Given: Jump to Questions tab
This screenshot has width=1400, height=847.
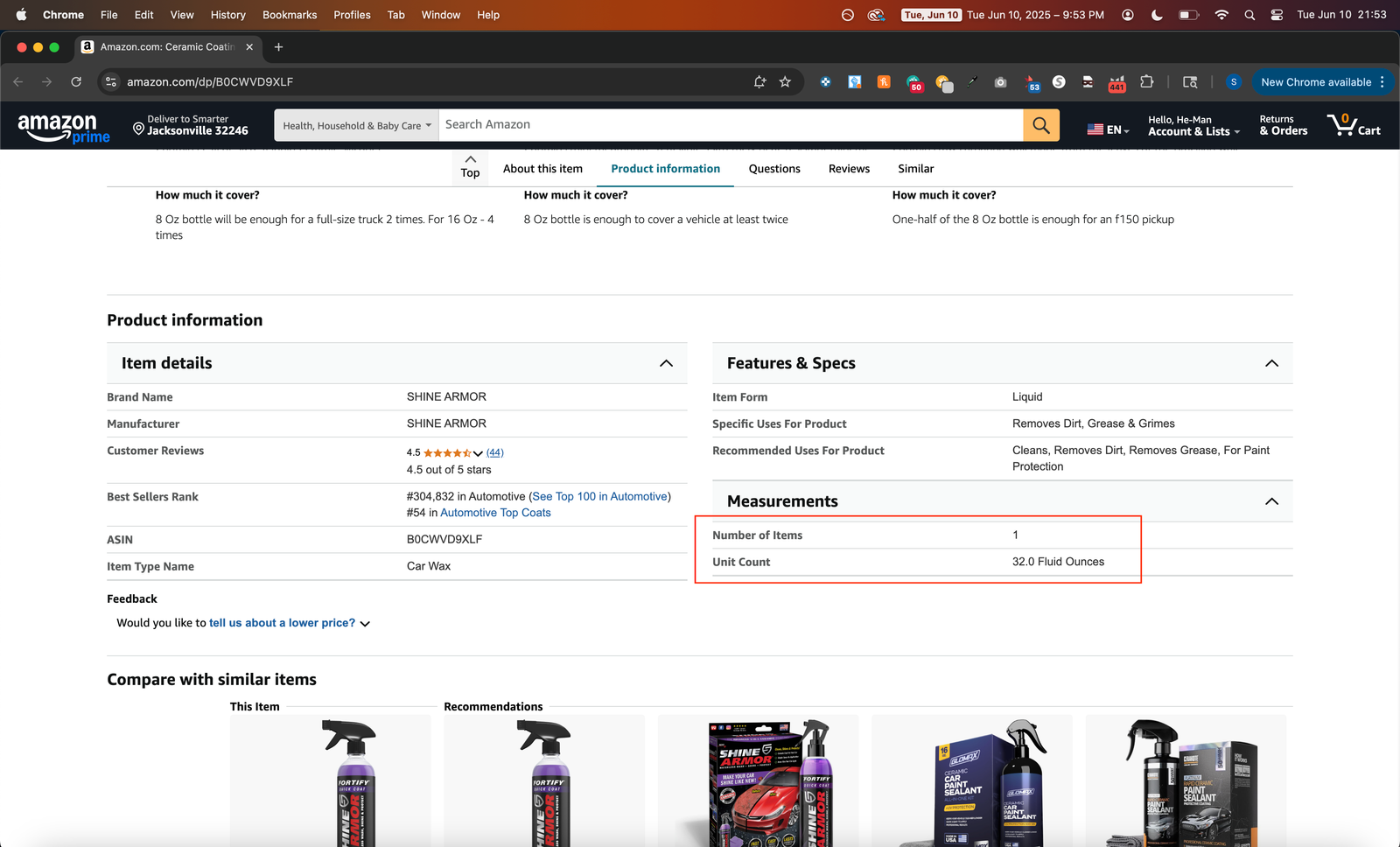Looking at the screenshot, I should 774,169.
